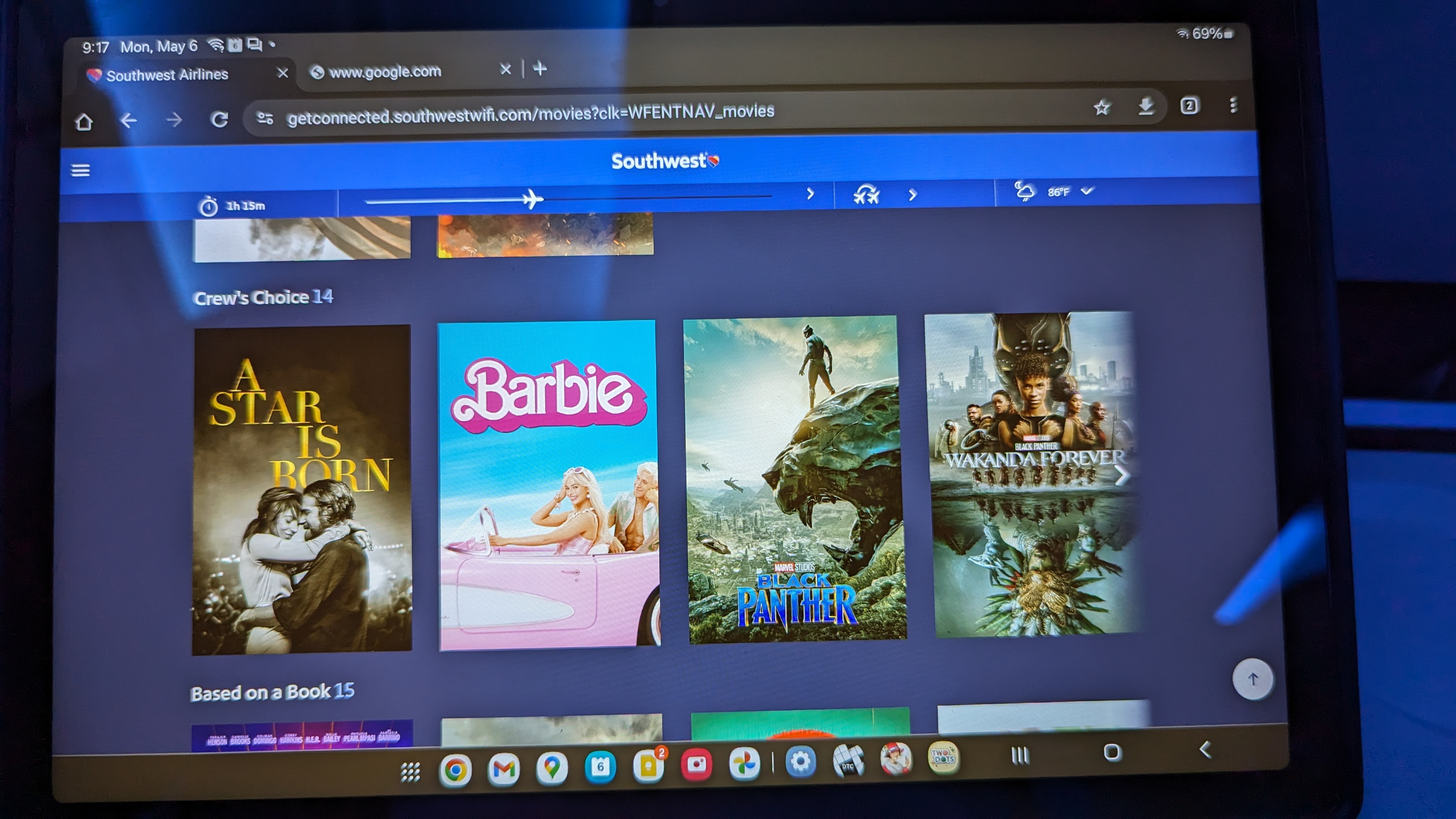Open Chrome downloads icon
This screenshot has width=1456, height=819.
(1146, 106)
